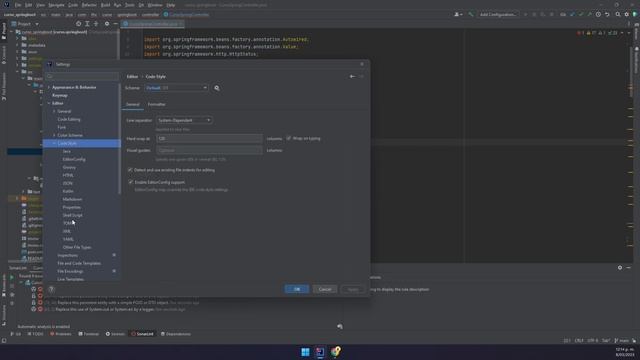The width and height of the screenshot is (640, 360).
Task: Click the IntelliJ IDEA icon on the taskbar
Action: [x=320, y=352]
